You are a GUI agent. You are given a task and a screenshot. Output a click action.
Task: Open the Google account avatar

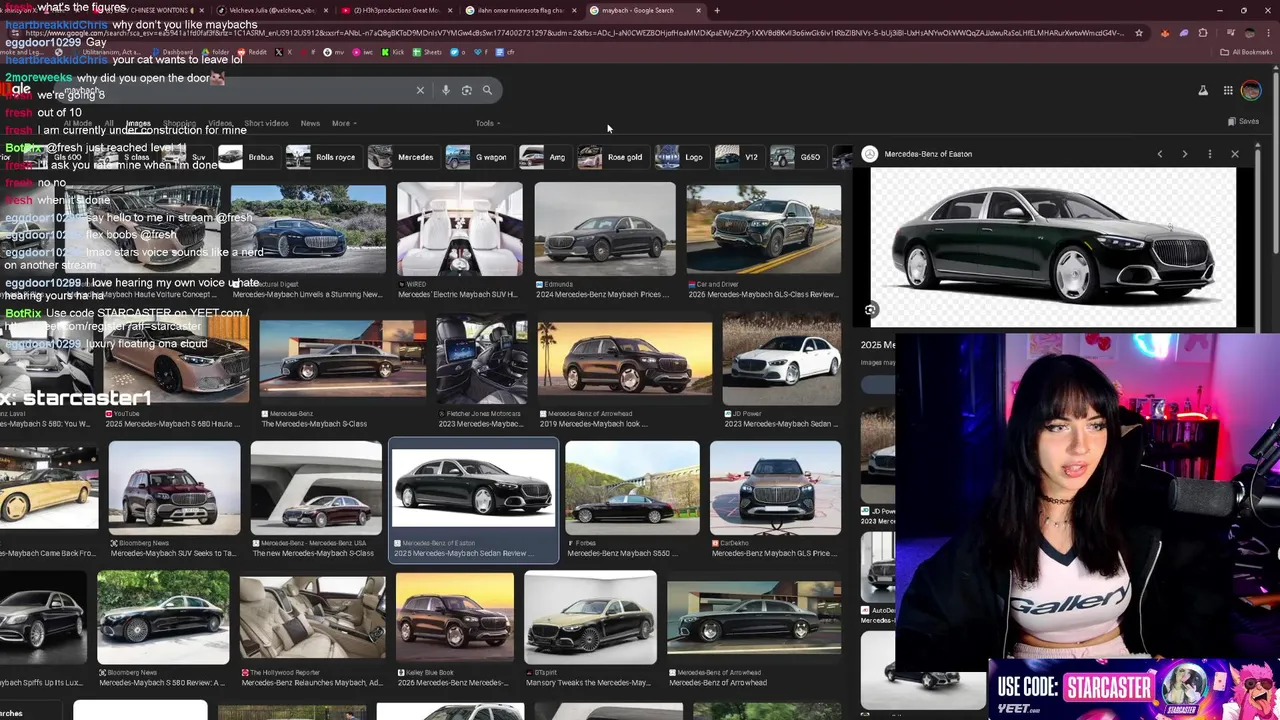tap(1251, 91)
